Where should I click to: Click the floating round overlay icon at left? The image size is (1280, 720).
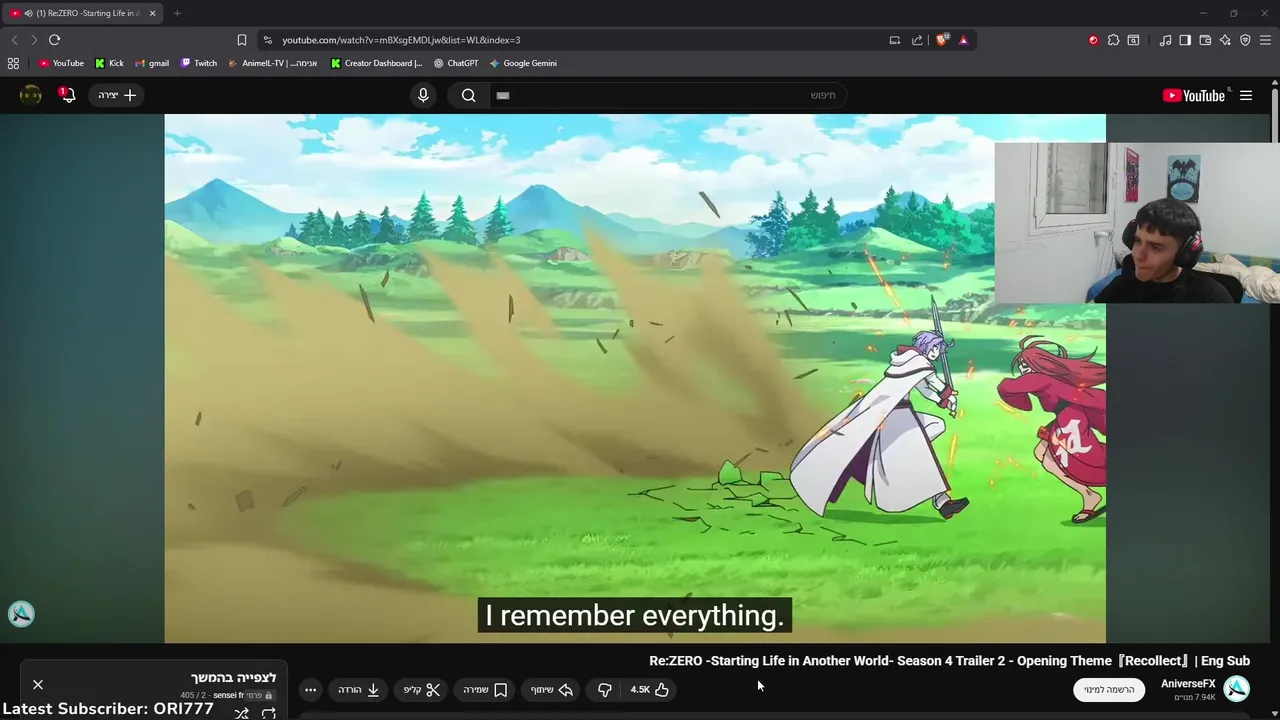21,614
